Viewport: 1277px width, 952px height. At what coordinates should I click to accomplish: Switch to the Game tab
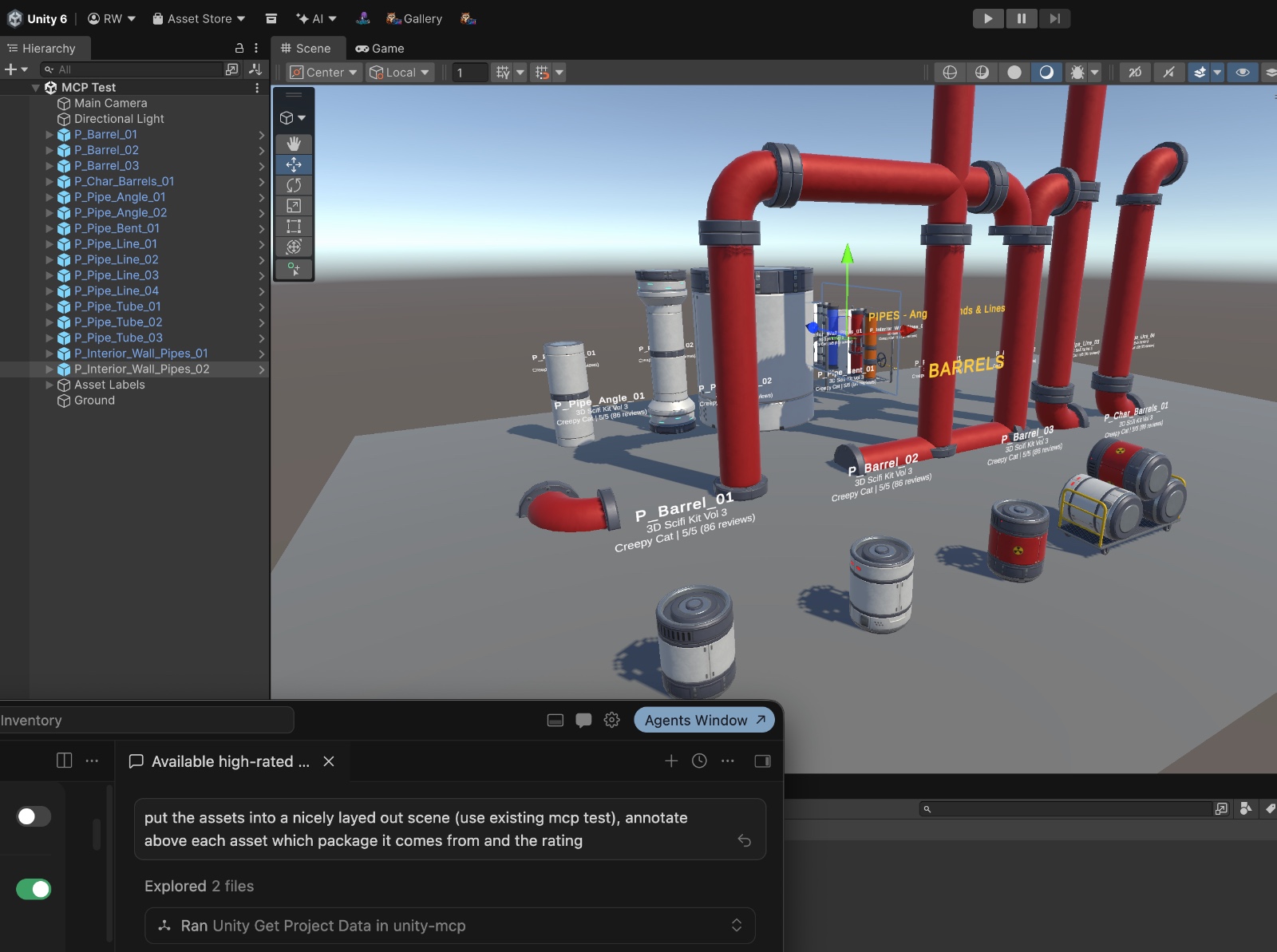click(380, 49)
